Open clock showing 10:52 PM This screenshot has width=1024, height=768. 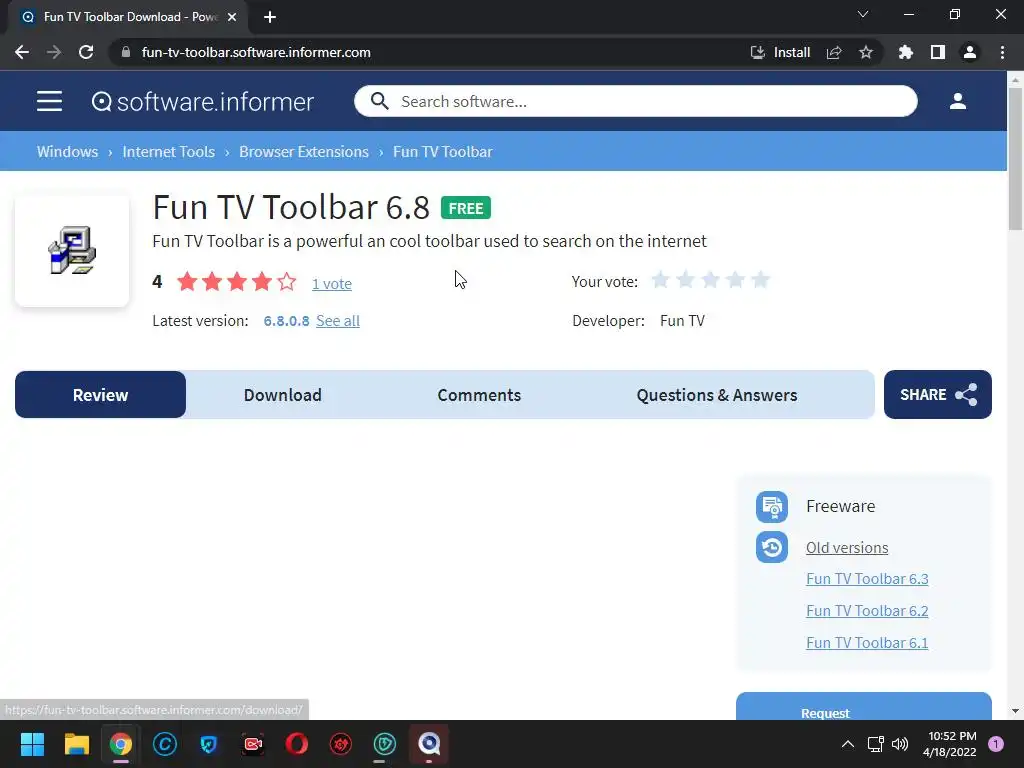[x=951, y=744]
